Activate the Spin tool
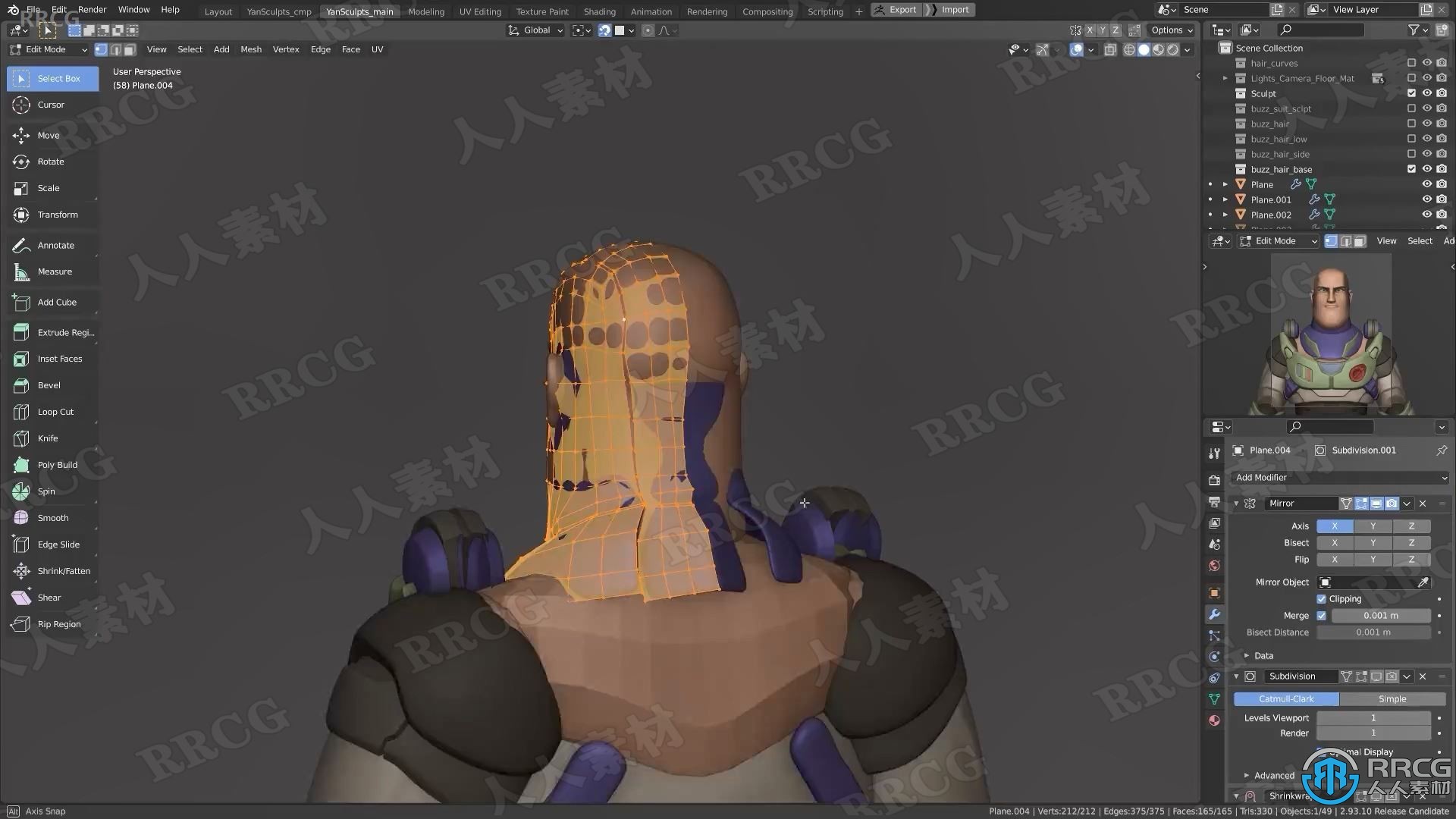This screenshot has width=1456, height=819. (52, 491)
